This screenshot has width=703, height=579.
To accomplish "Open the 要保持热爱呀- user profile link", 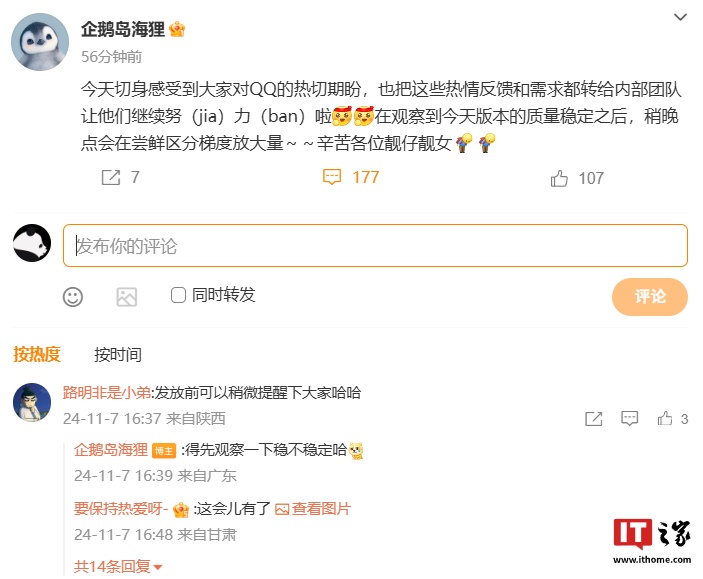I will coord(121,509).
